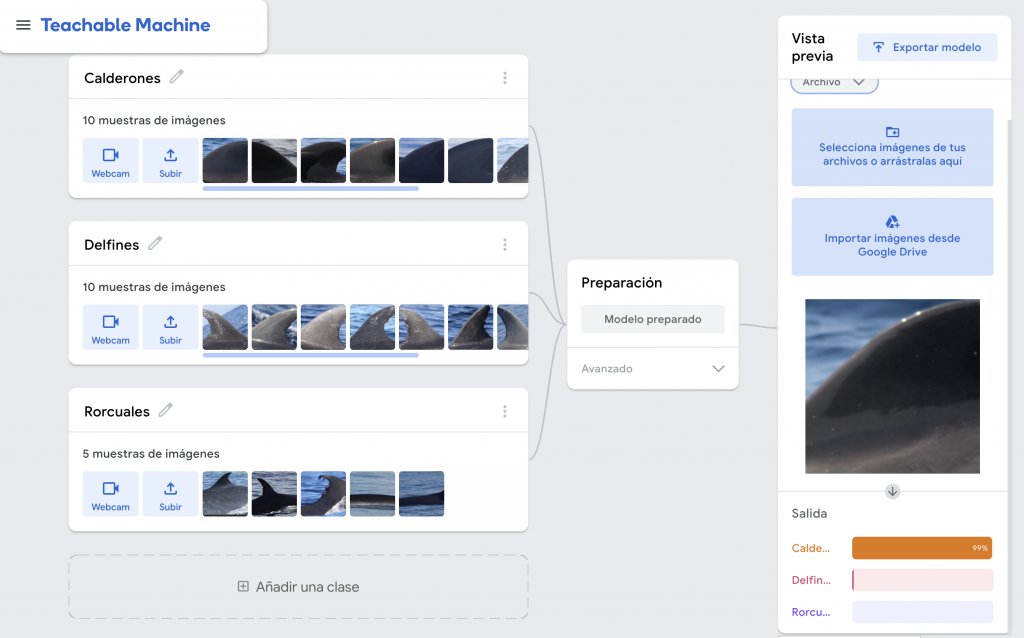Open the Calderones class options menu

tap(505, 78)
